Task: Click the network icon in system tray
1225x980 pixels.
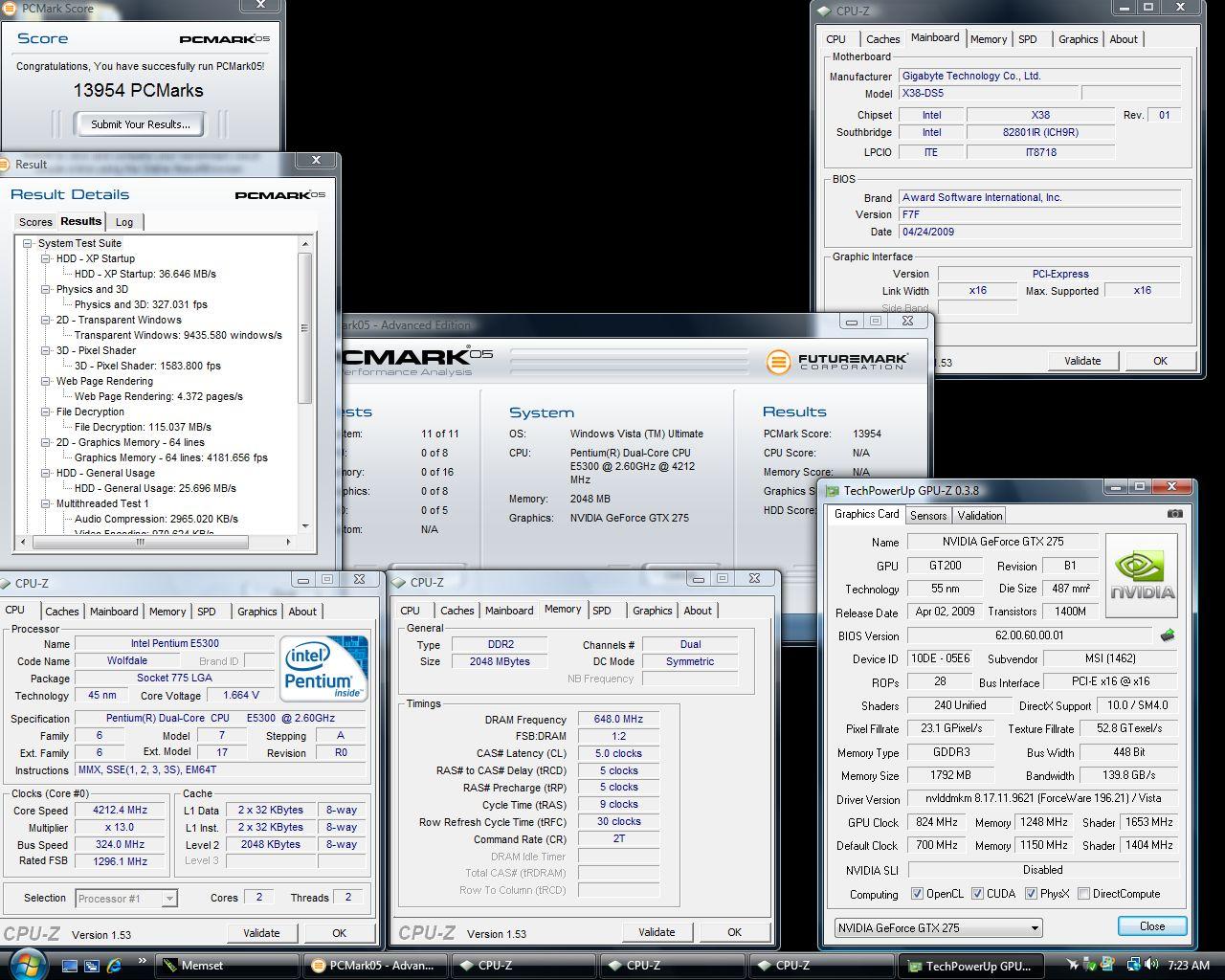Action: point(1134,966)
